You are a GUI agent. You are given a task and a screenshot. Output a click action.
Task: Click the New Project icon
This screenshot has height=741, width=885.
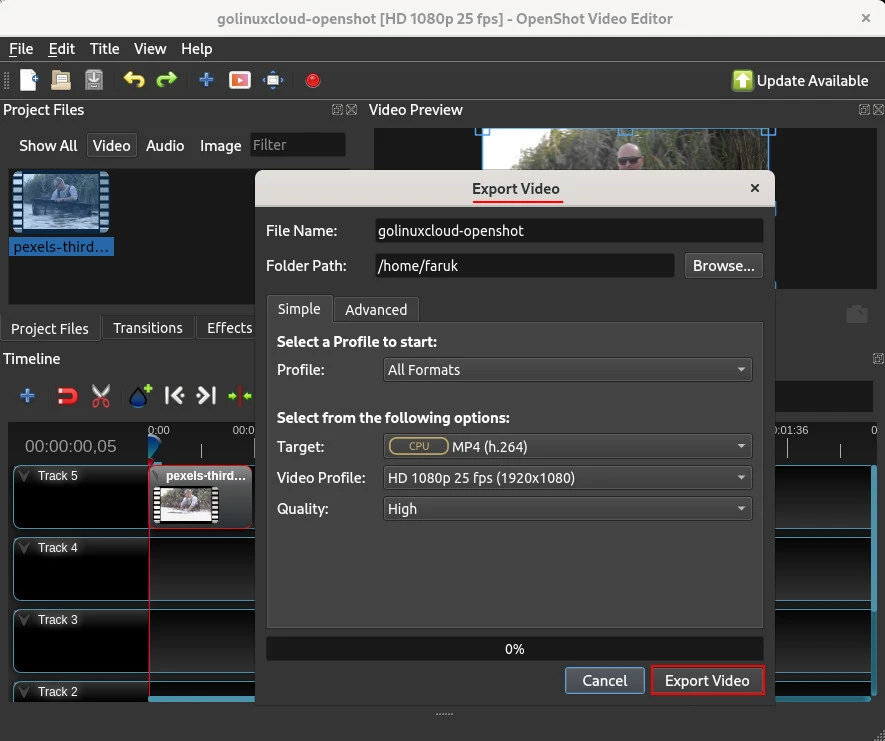pos(29,80)
